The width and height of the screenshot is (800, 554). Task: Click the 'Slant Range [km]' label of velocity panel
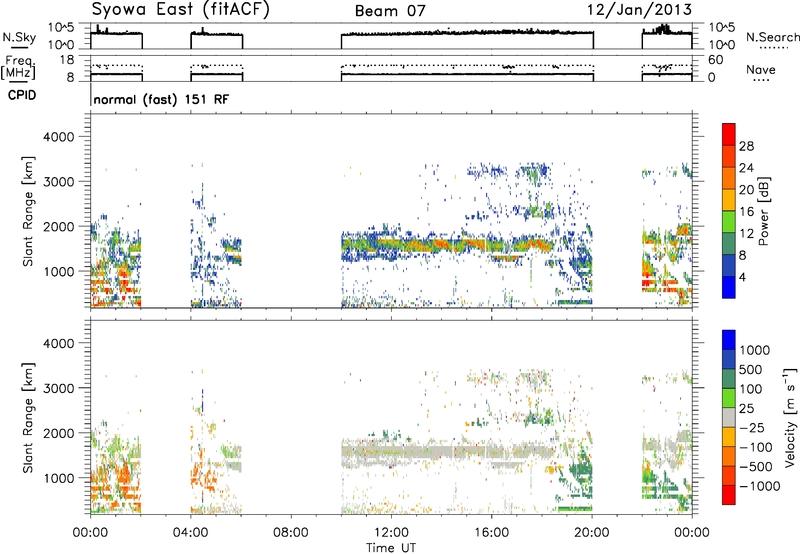coord(28,417)
